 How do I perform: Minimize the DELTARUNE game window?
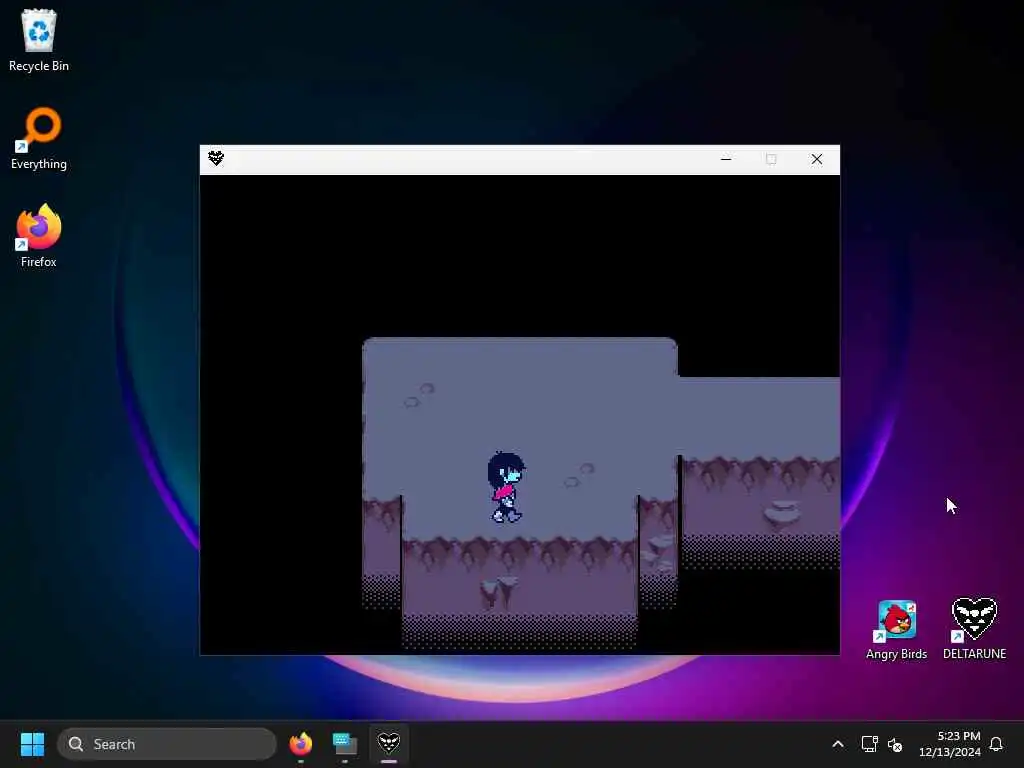[726, 159]
